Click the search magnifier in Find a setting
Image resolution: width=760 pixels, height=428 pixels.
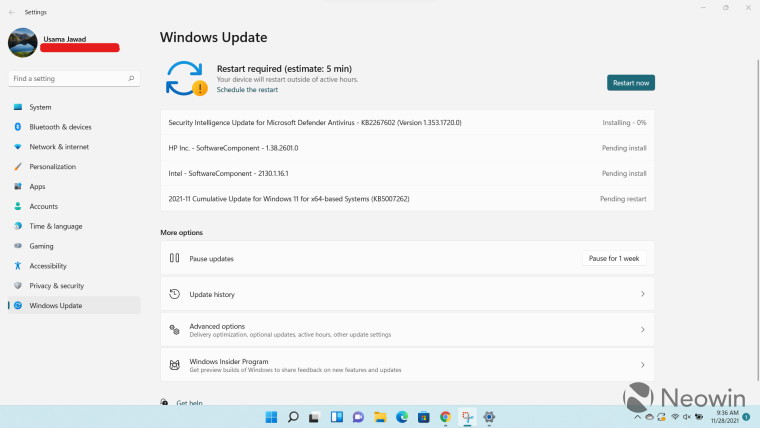tap(131, 78)
